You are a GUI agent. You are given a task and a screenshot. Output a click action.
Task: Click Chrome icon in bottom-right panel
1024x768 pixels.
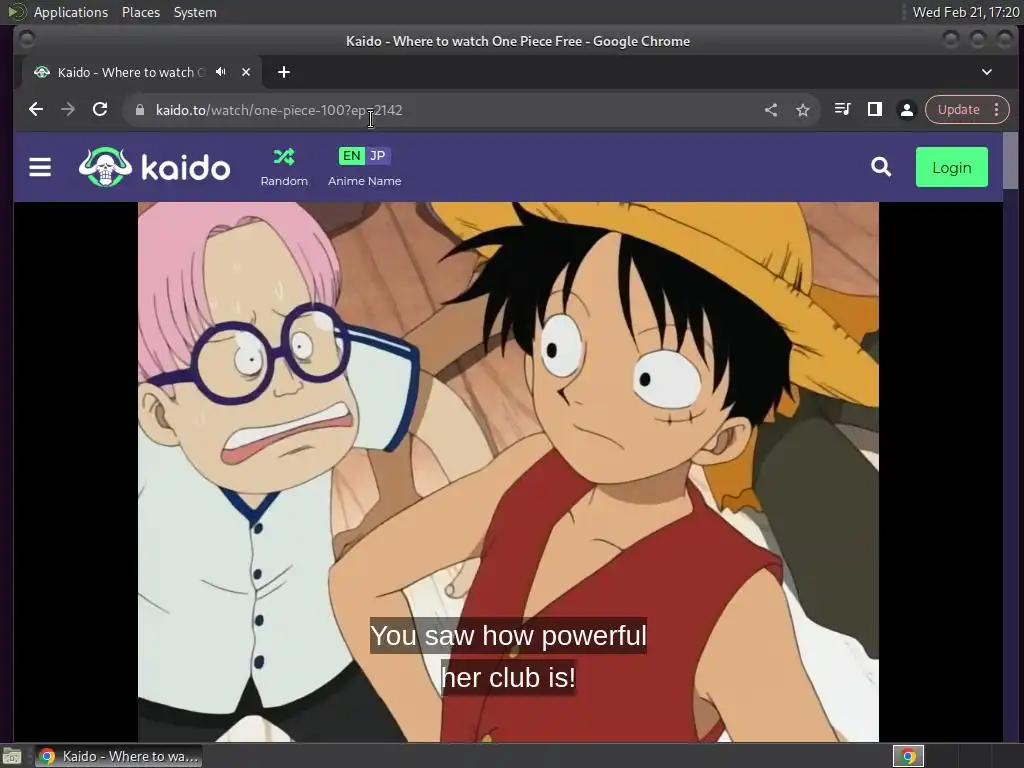coord(908,756)
